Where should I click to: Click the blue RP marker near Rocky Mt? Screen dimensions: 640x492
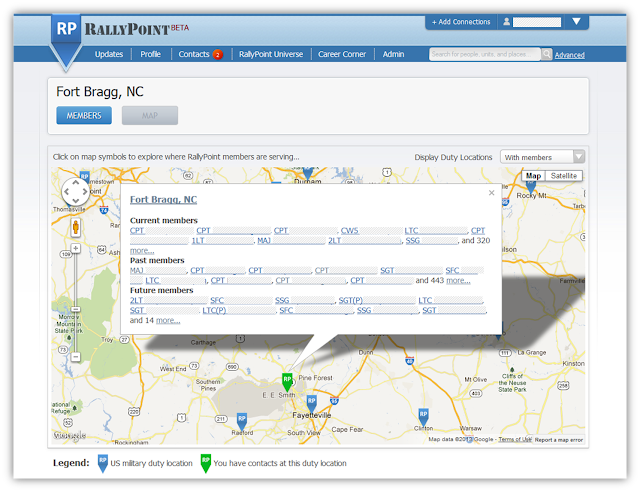pyautogui.click(x=531, y=187)
